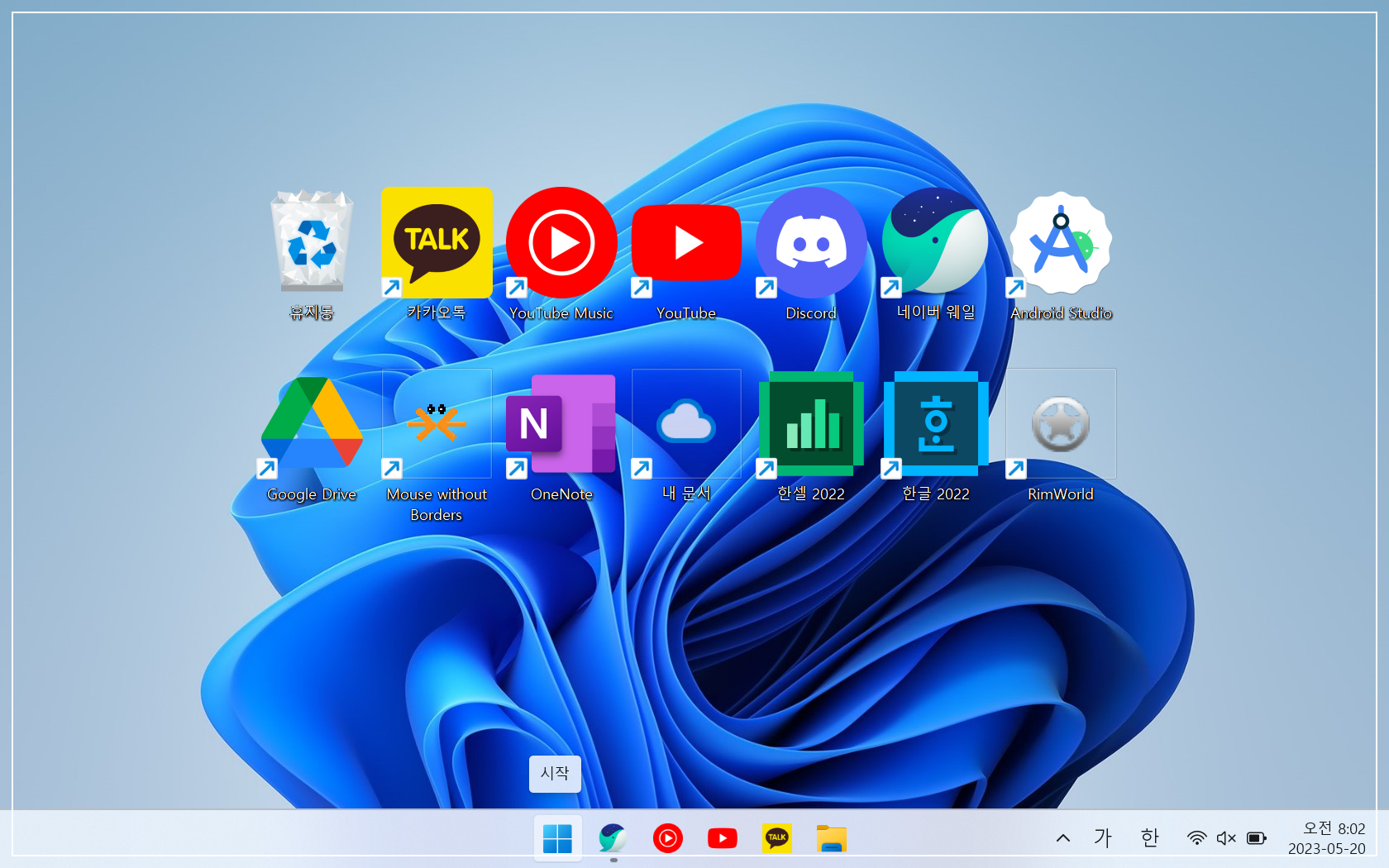The width and height of the screenshot is (1389, 868).
Task: Click the muted speaker volume icon
Action: pyautogui.click(x=1226, y=838)
